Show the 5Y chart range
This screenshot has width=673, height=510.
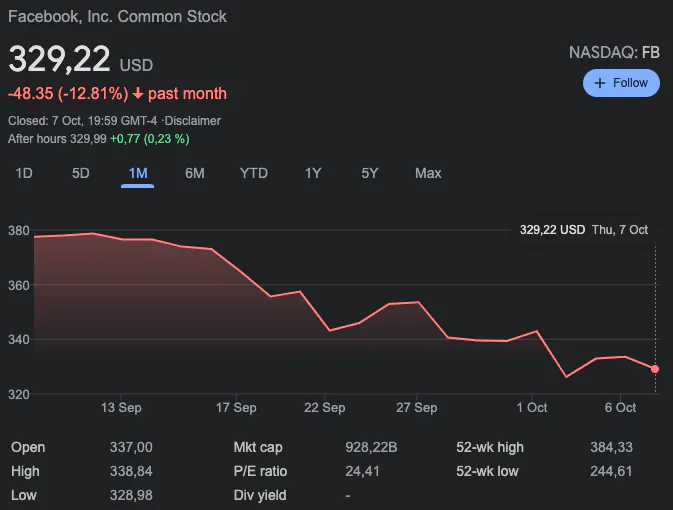[x=370, y=173]
